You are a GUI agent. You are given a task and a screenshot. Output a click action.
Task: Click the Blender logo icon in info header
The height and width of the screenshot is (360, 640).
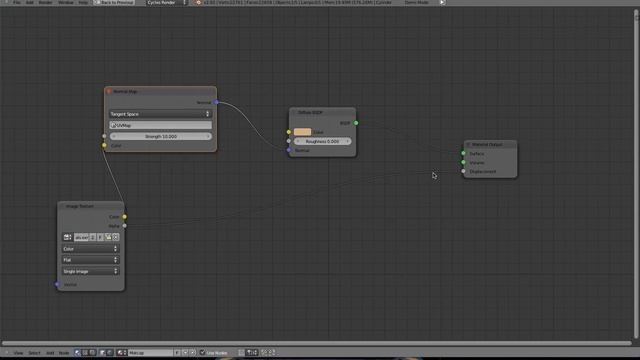click(198, 2)
